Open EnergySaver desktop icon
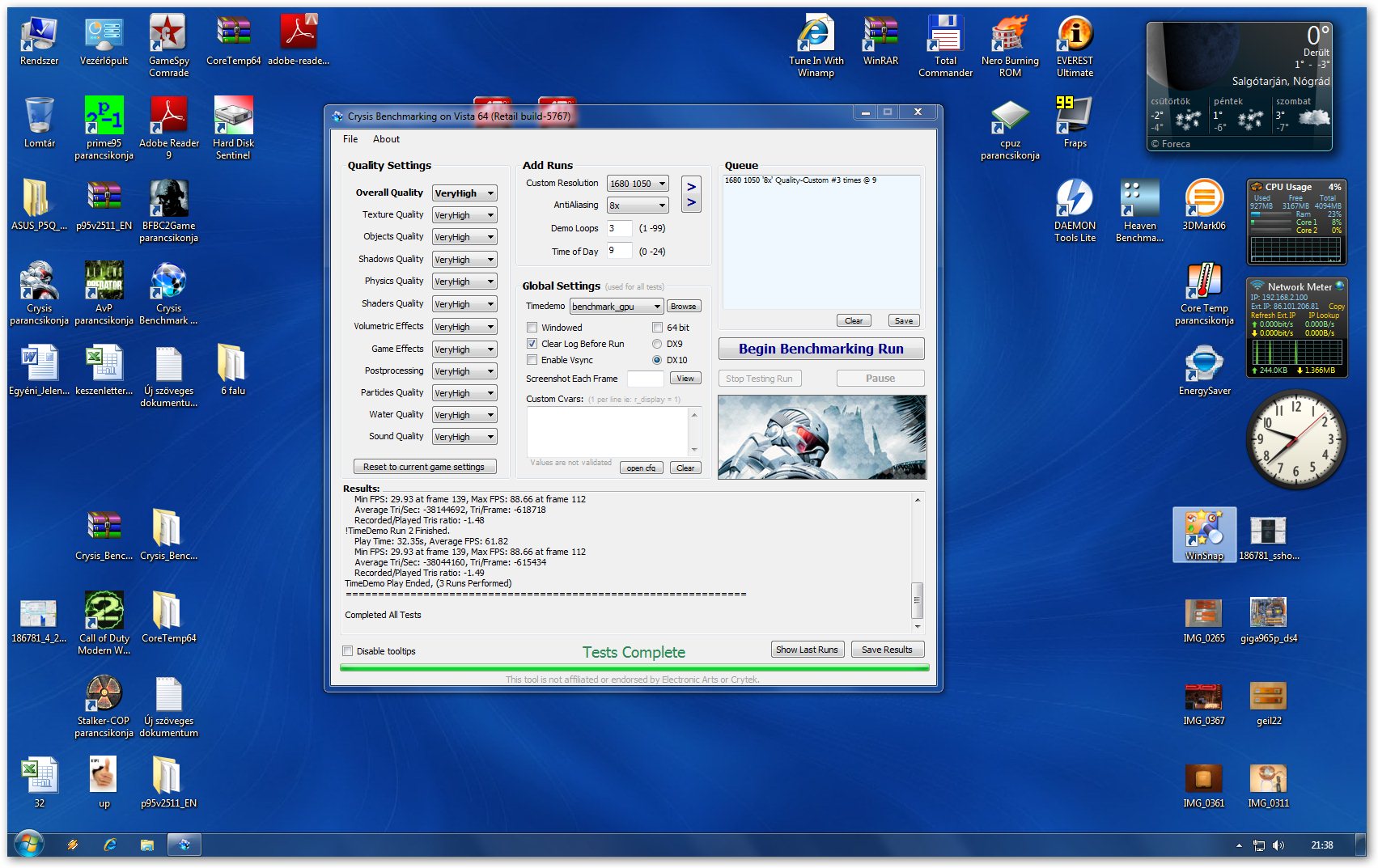The height and width of the screenshot is (868, 1378). [x=1204, y=370]
